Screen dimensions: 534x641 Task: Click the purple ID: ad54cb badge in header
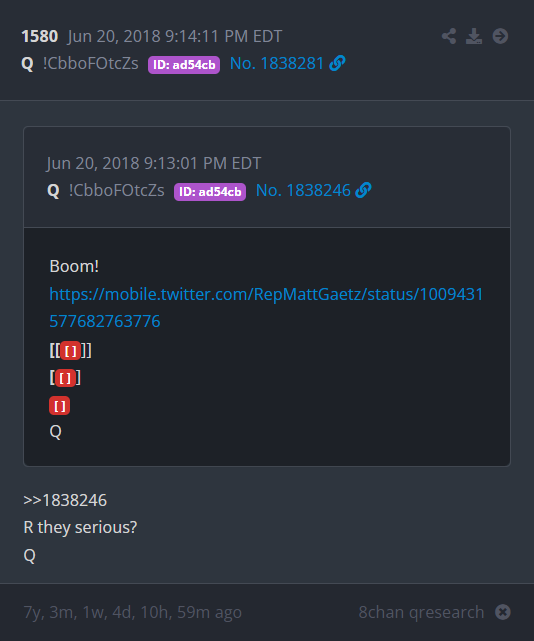click(x=184, y=65)
